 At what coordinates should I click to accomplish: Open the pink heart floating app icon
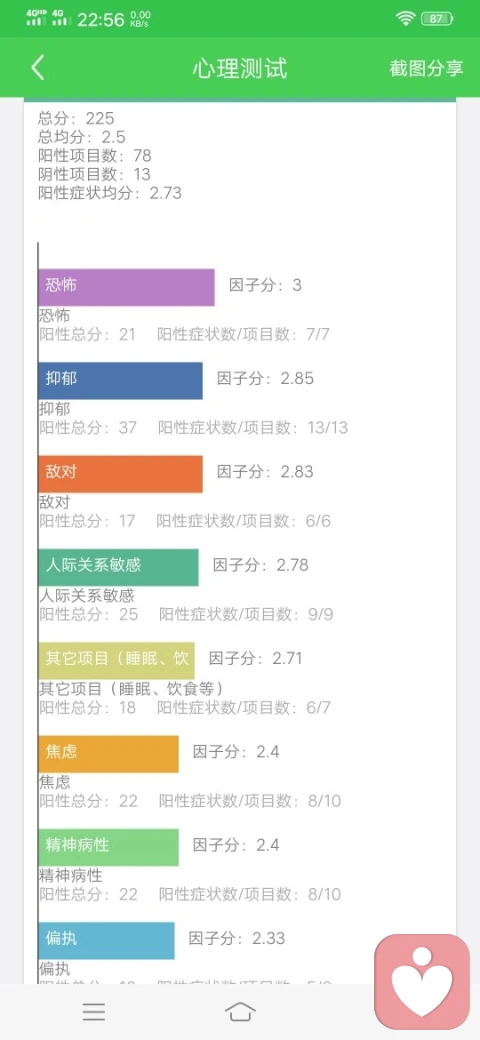[422, 982]
